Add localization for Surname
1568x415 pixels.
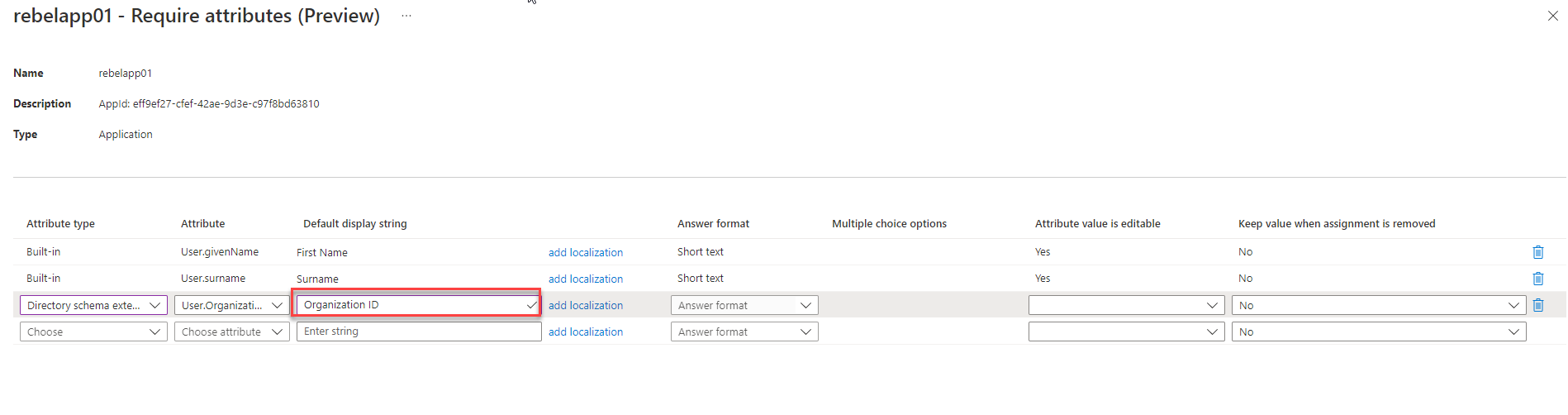[x=586, y=279]
